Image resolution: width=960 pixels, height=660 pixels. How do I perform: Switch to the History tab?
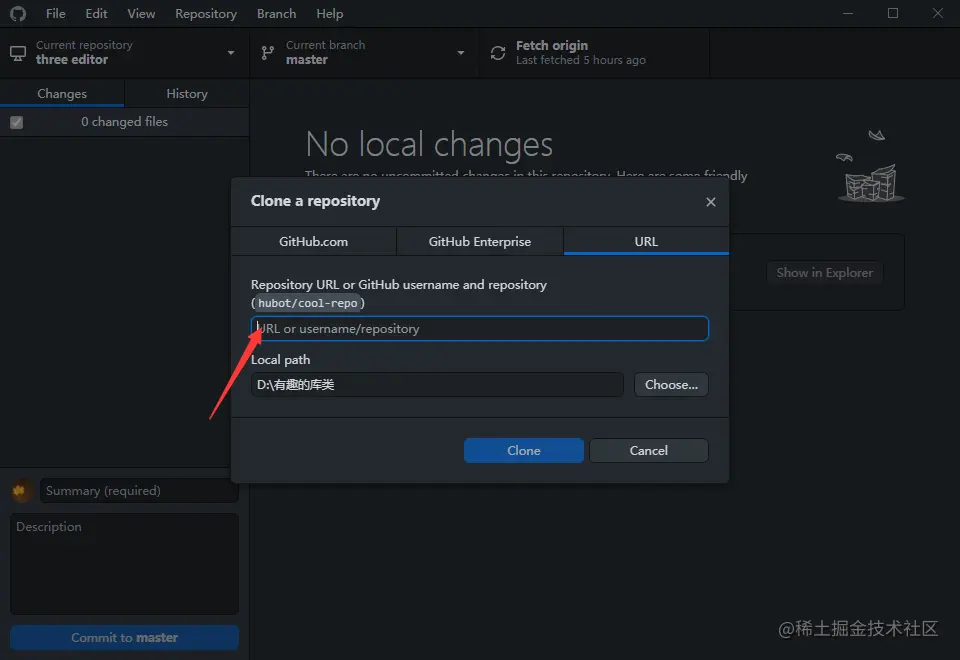(187, 94)
